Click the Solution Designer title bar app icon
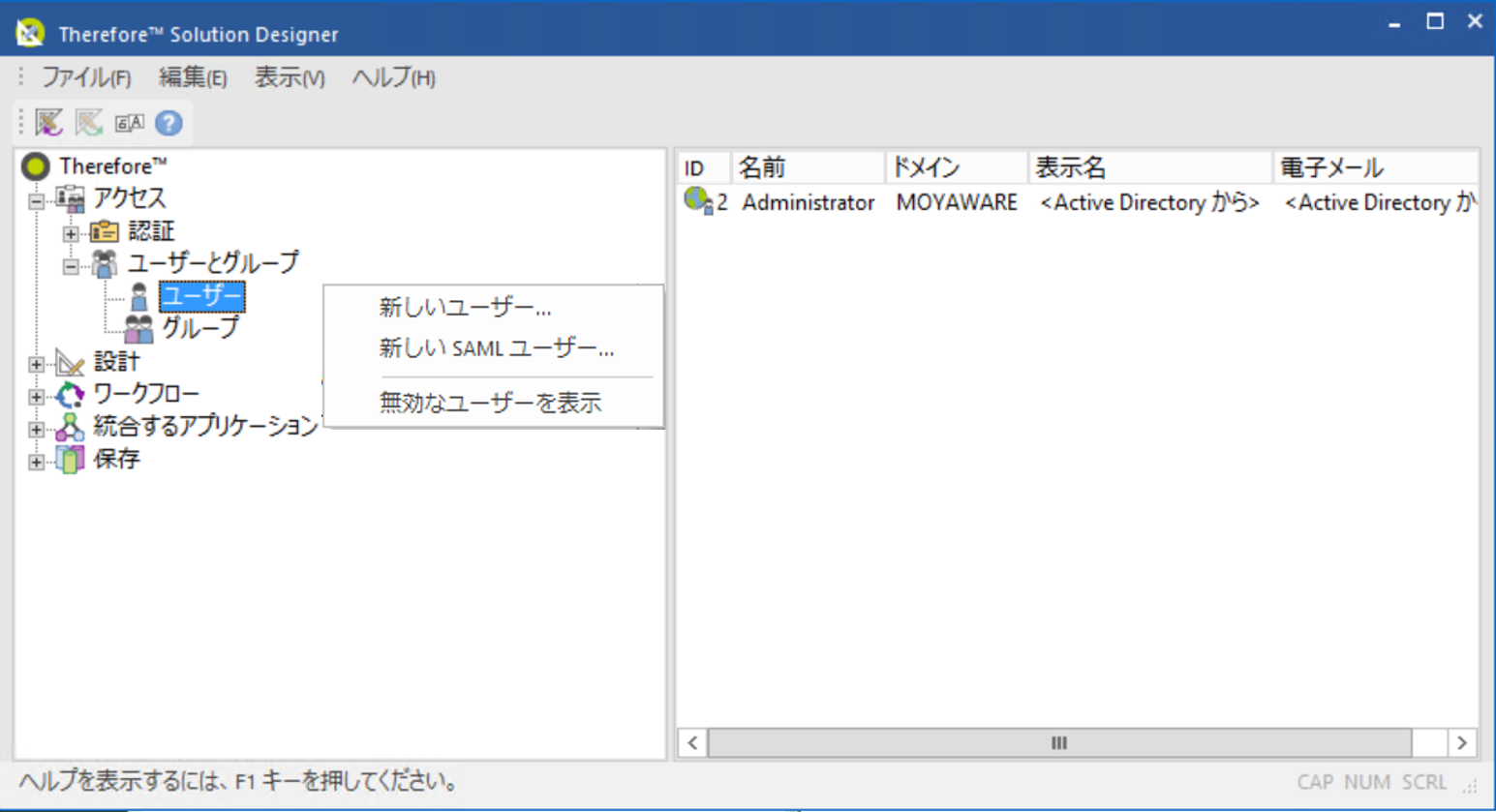1496x812 pixels. click(x=30, y=33)
